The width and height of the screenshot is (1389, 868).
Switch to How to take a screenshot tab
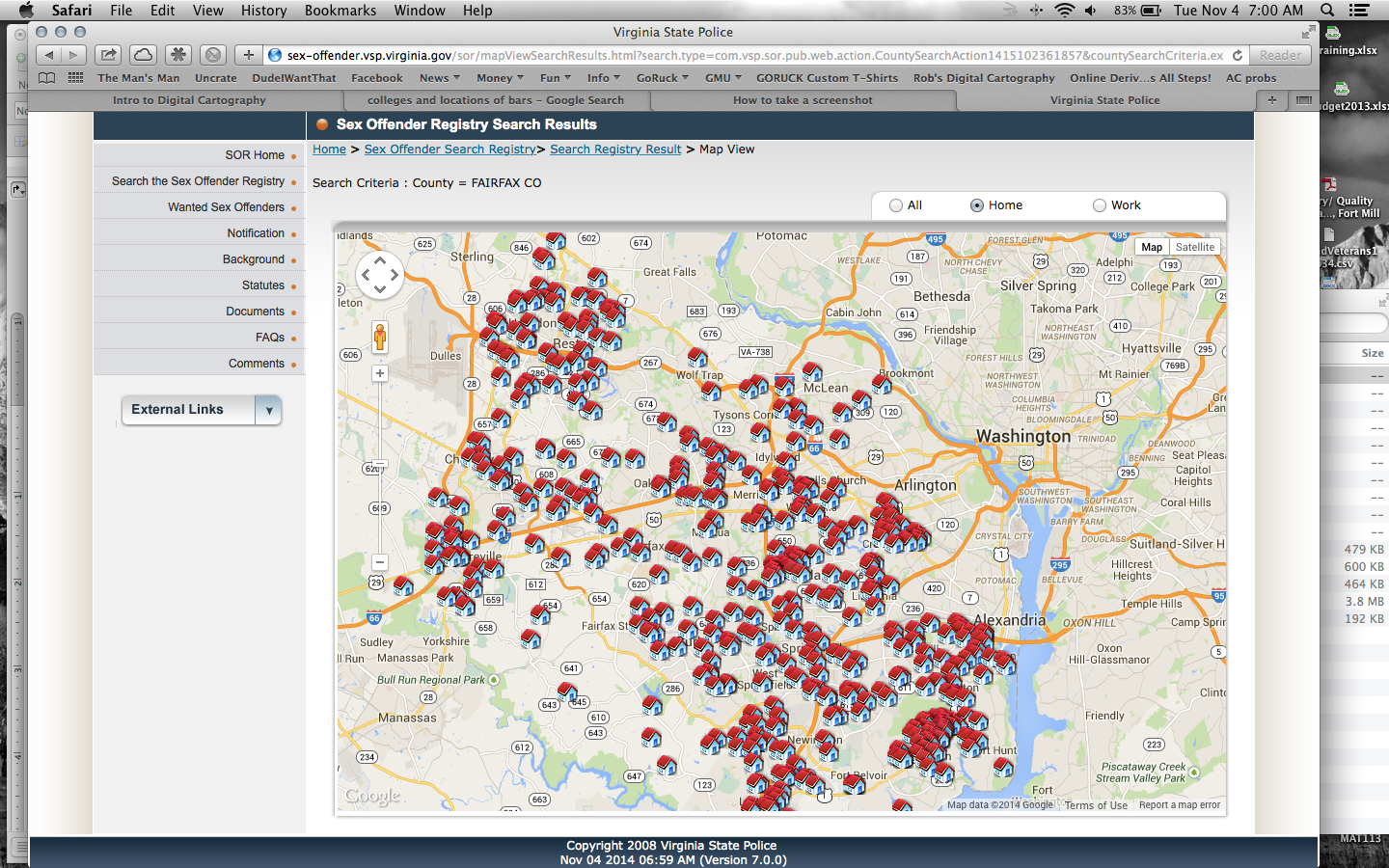803,100
